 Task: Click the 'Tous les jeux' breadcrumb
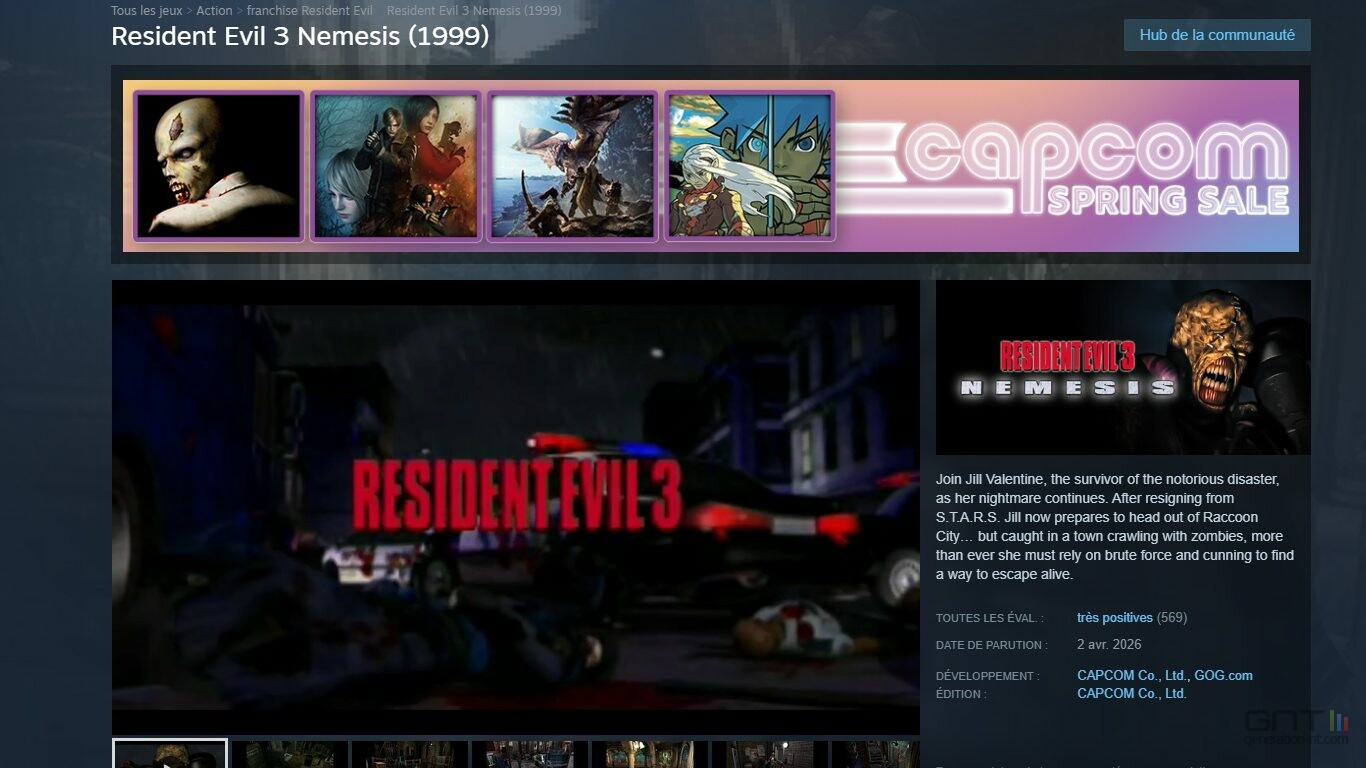pos(146,11)
